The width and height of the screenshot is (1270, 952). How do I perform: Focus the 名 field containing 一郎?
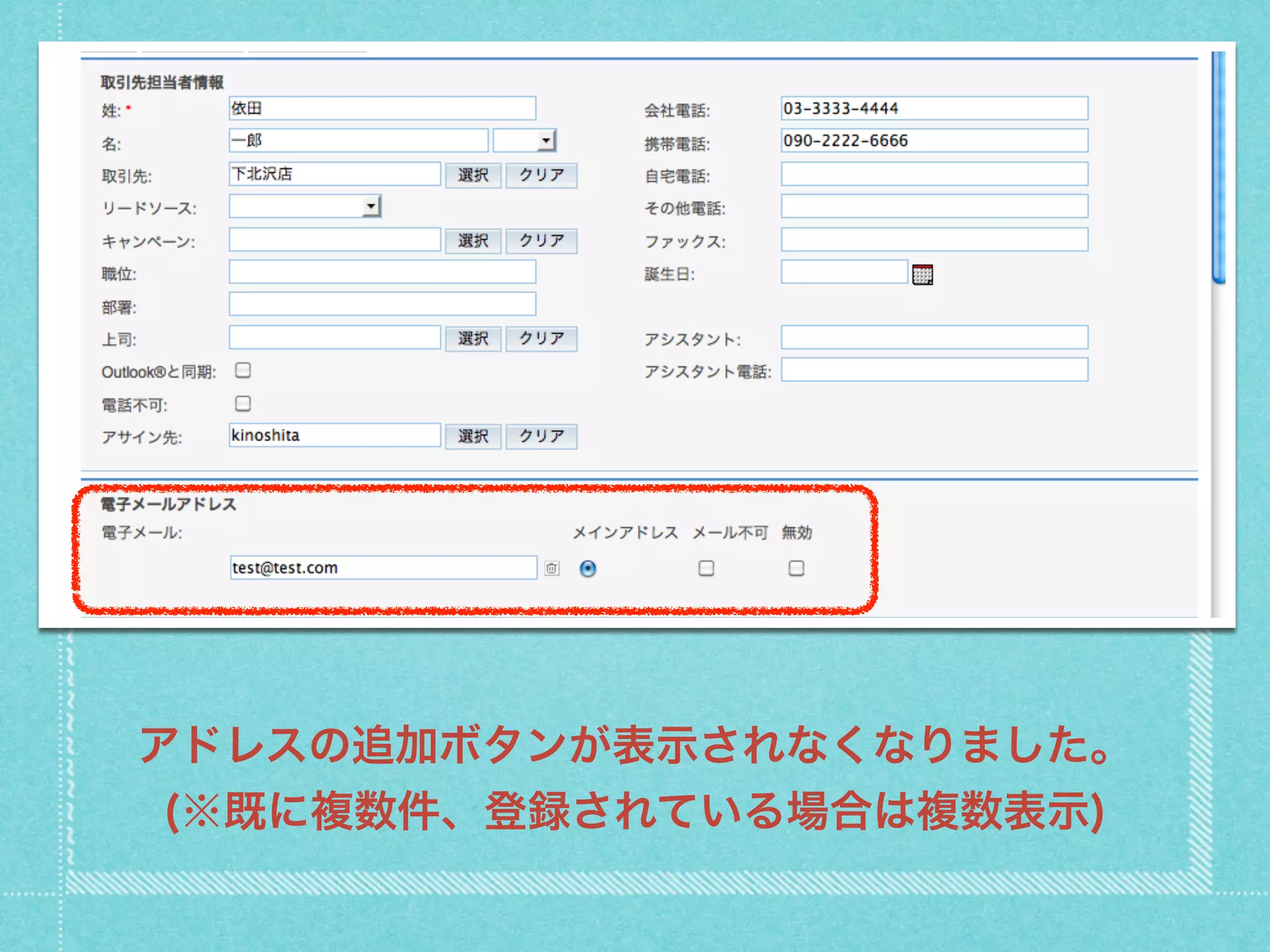point(358,140)
